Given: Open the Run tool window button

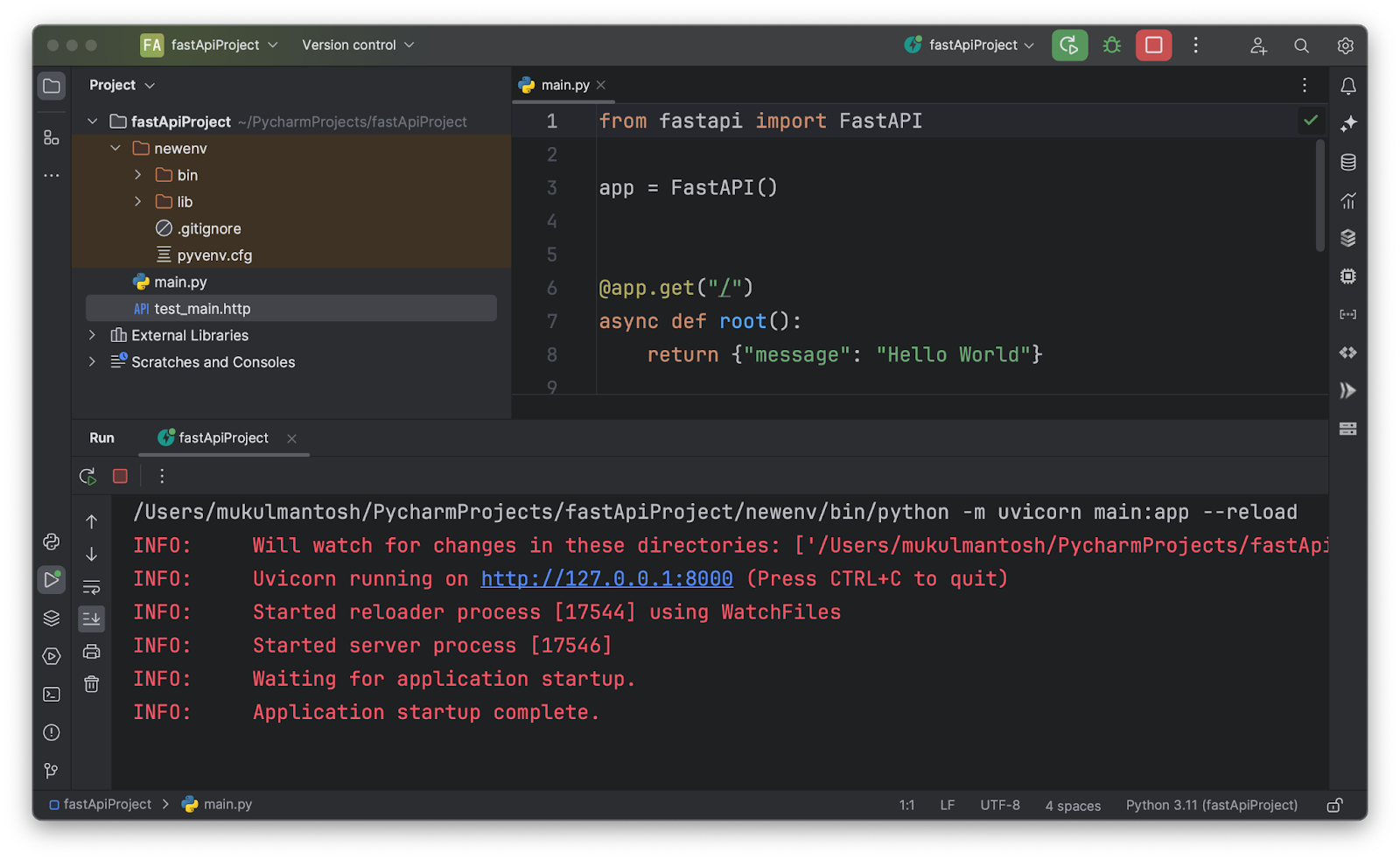Looking at the screenshot, I should point(52,579).
